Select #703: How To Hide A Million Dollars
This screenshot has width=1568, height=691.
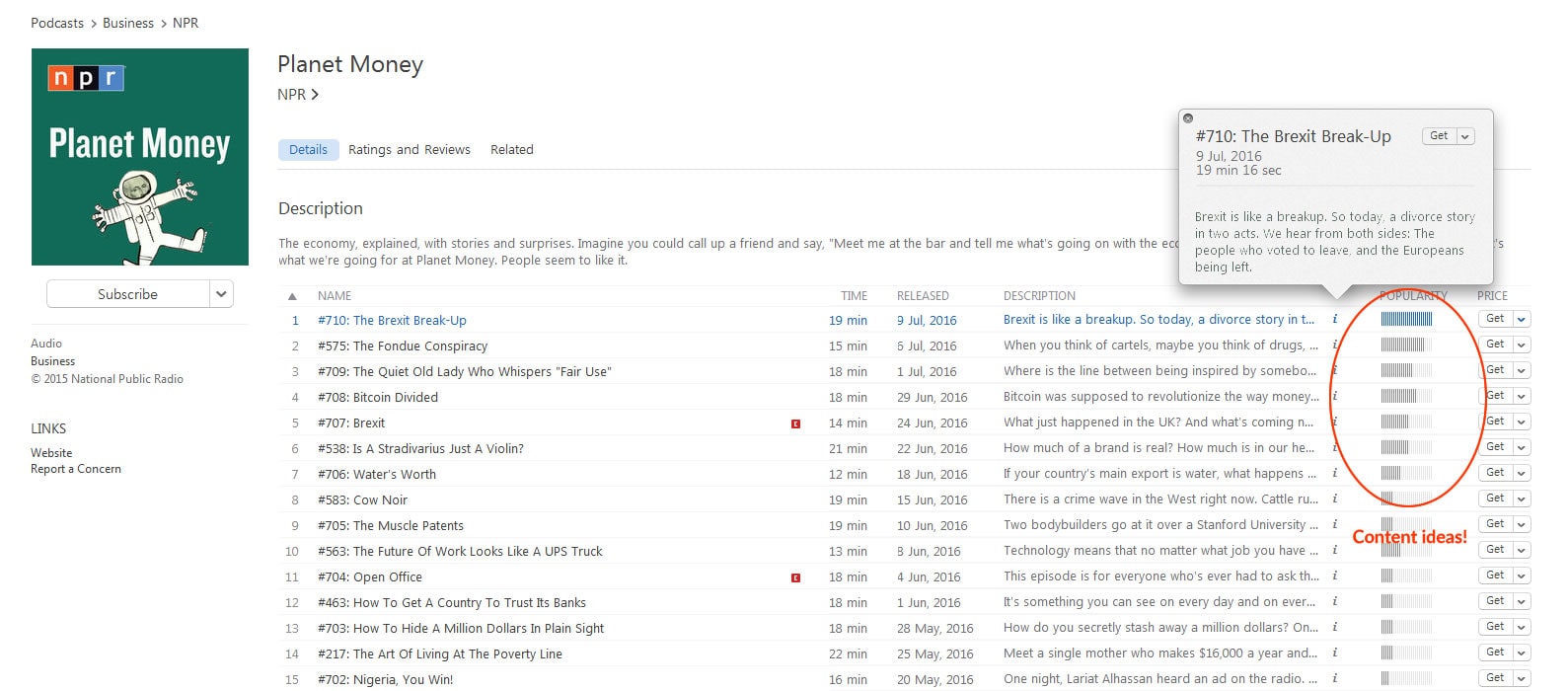[461, 628]
